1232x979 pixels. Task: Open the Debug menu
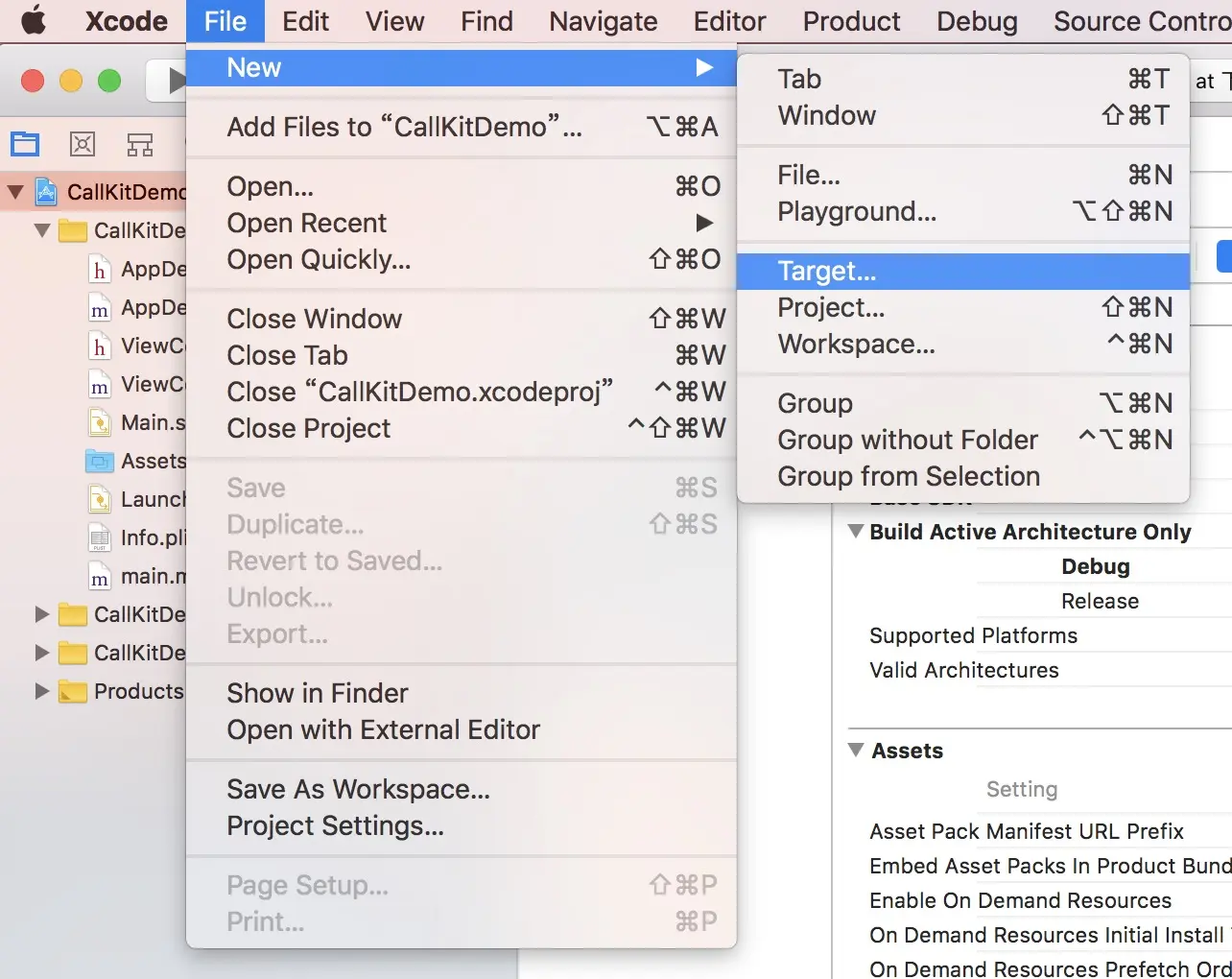point(977,21)
